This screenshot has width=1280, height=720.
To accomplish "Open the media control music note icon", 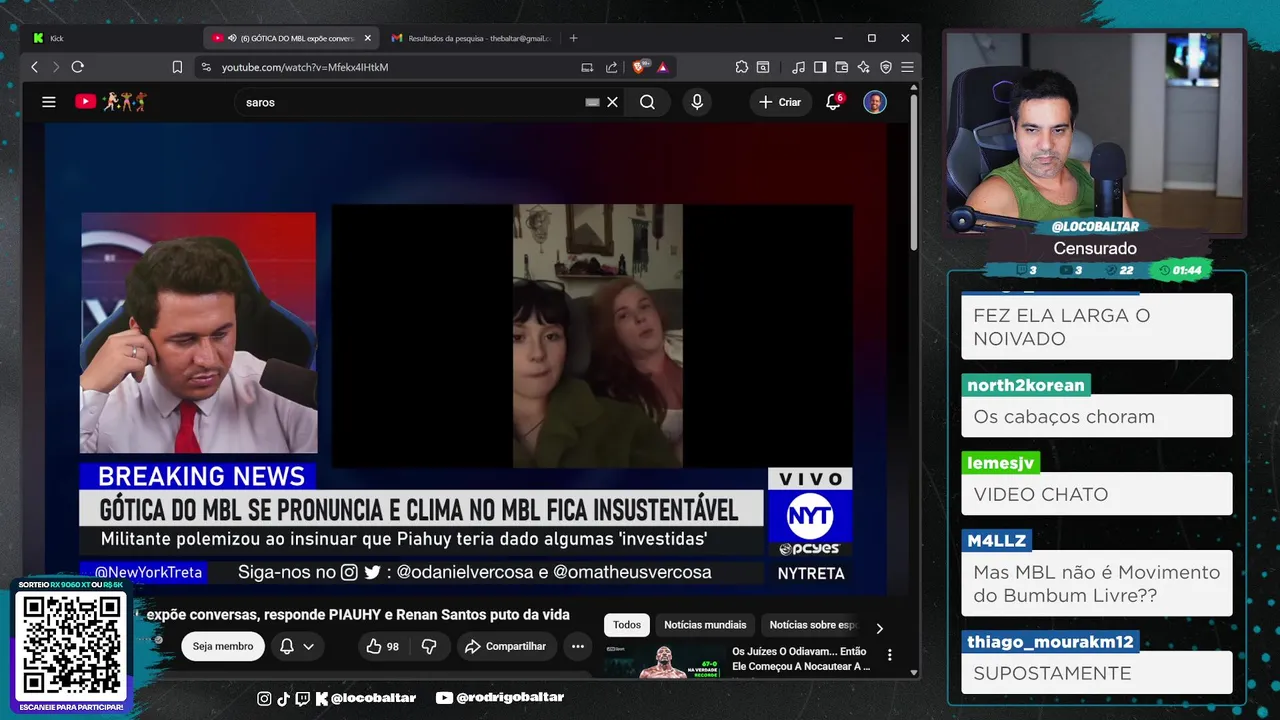I will click(798, 67).
